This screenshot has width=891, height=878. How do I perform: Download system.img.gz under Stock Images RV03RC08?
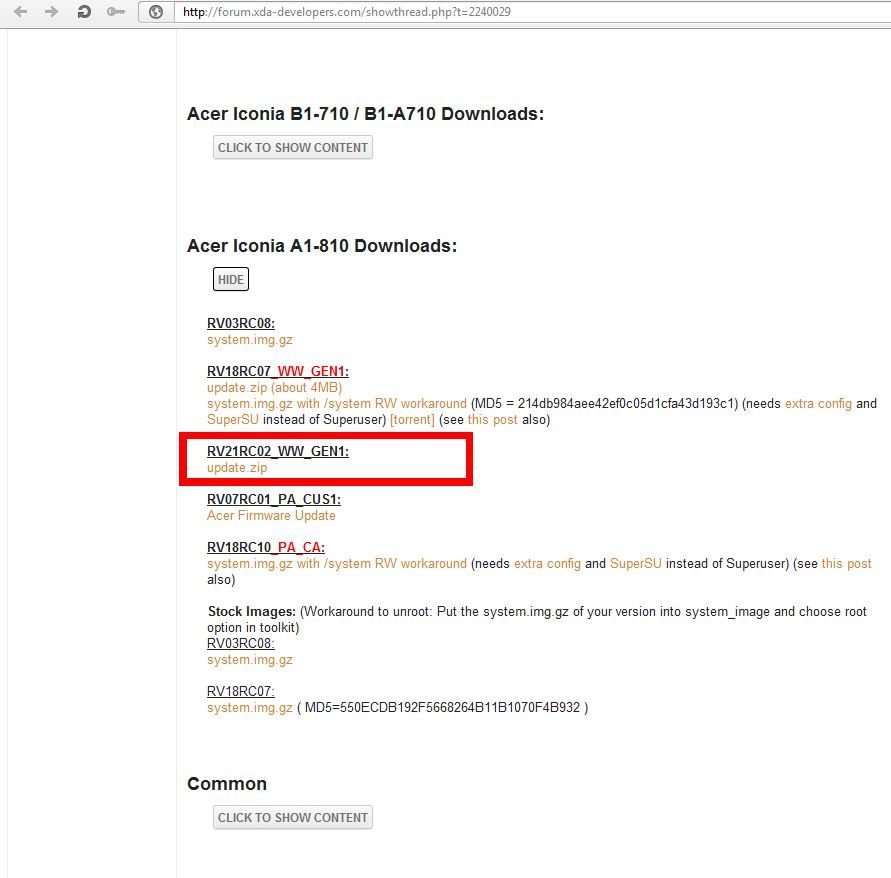[x=249, y=660]
